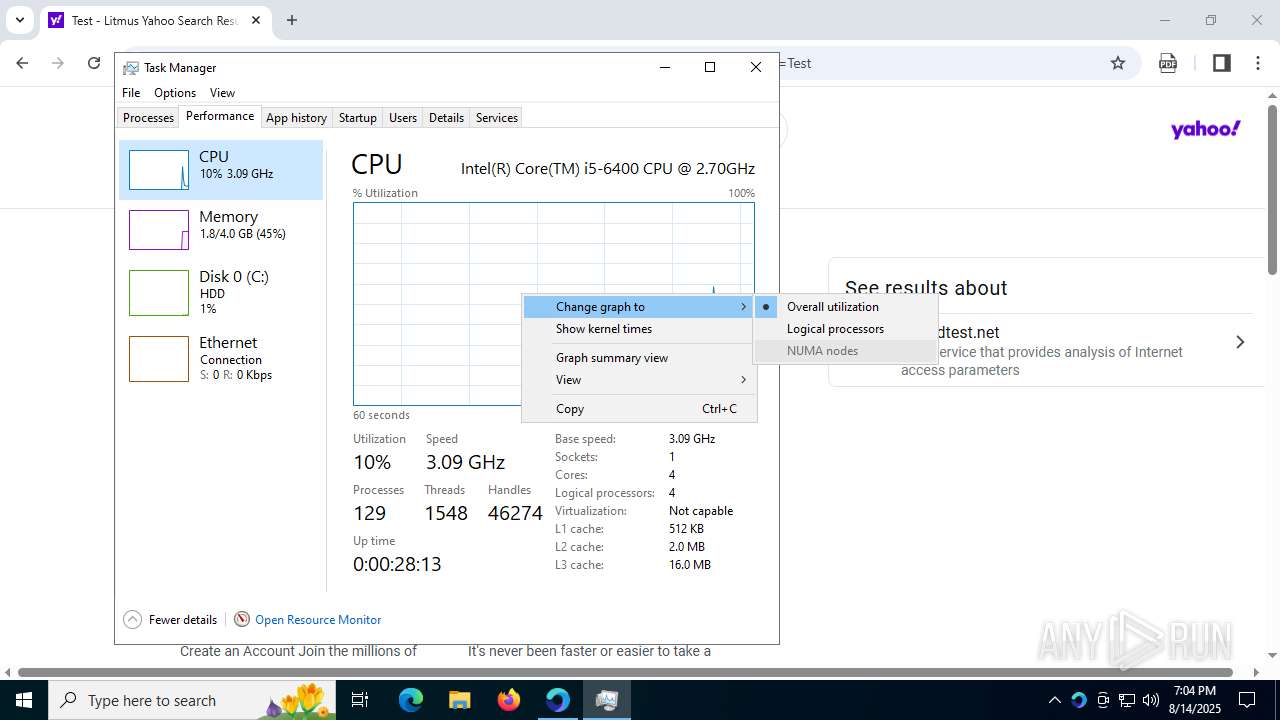1280x720 pixels.
Task: Click the Task Manager title bar icon
Action: click(131, 67)
